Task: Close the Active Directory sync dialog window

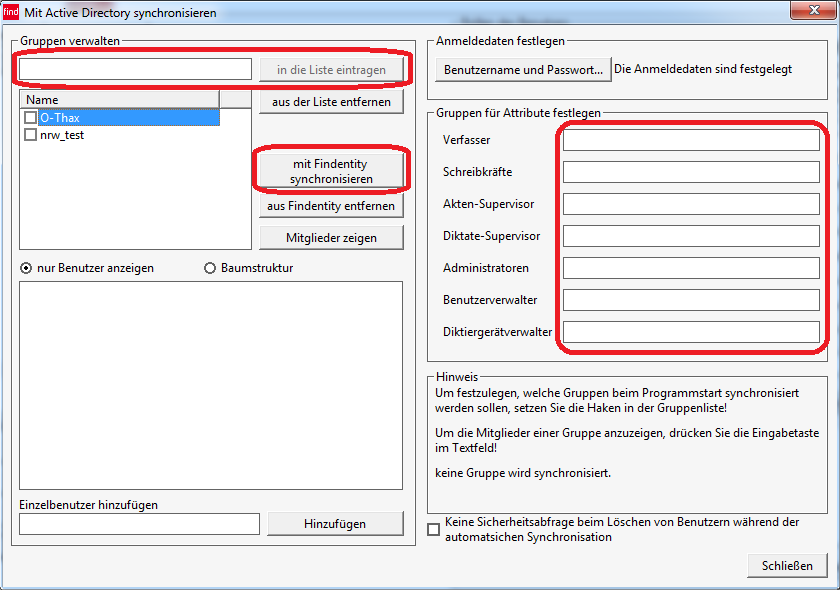Action: [x=814, y=10]
